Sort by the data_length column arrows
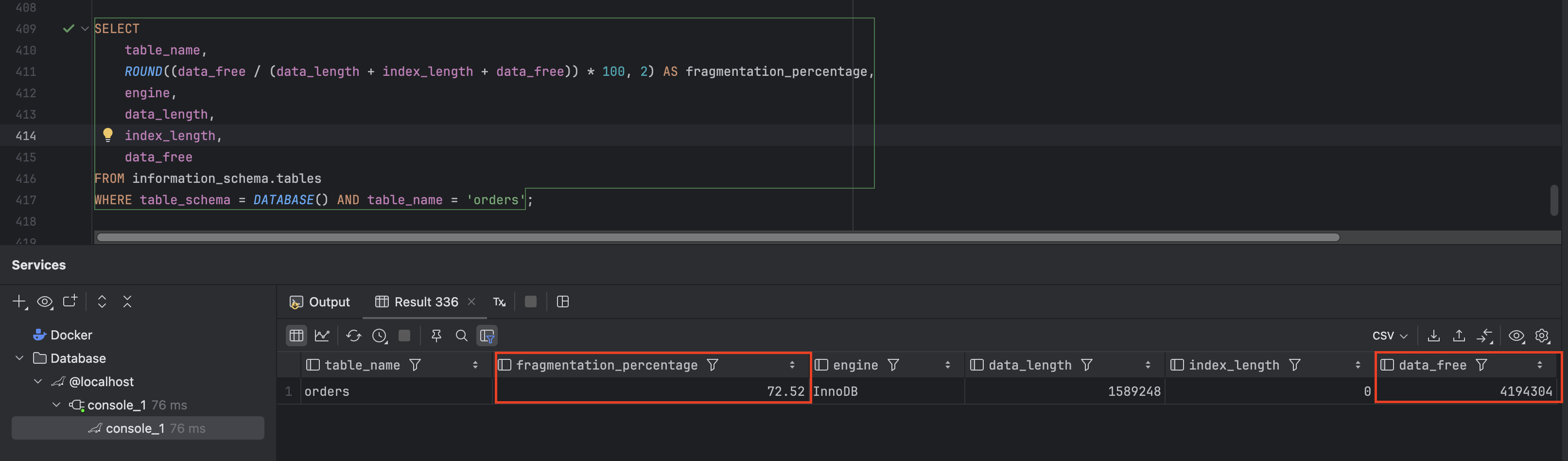 [1148, 365]
